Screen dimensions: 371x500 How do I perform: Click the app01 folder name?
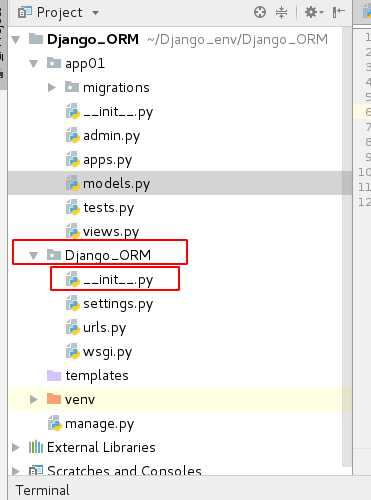[85, 64]
